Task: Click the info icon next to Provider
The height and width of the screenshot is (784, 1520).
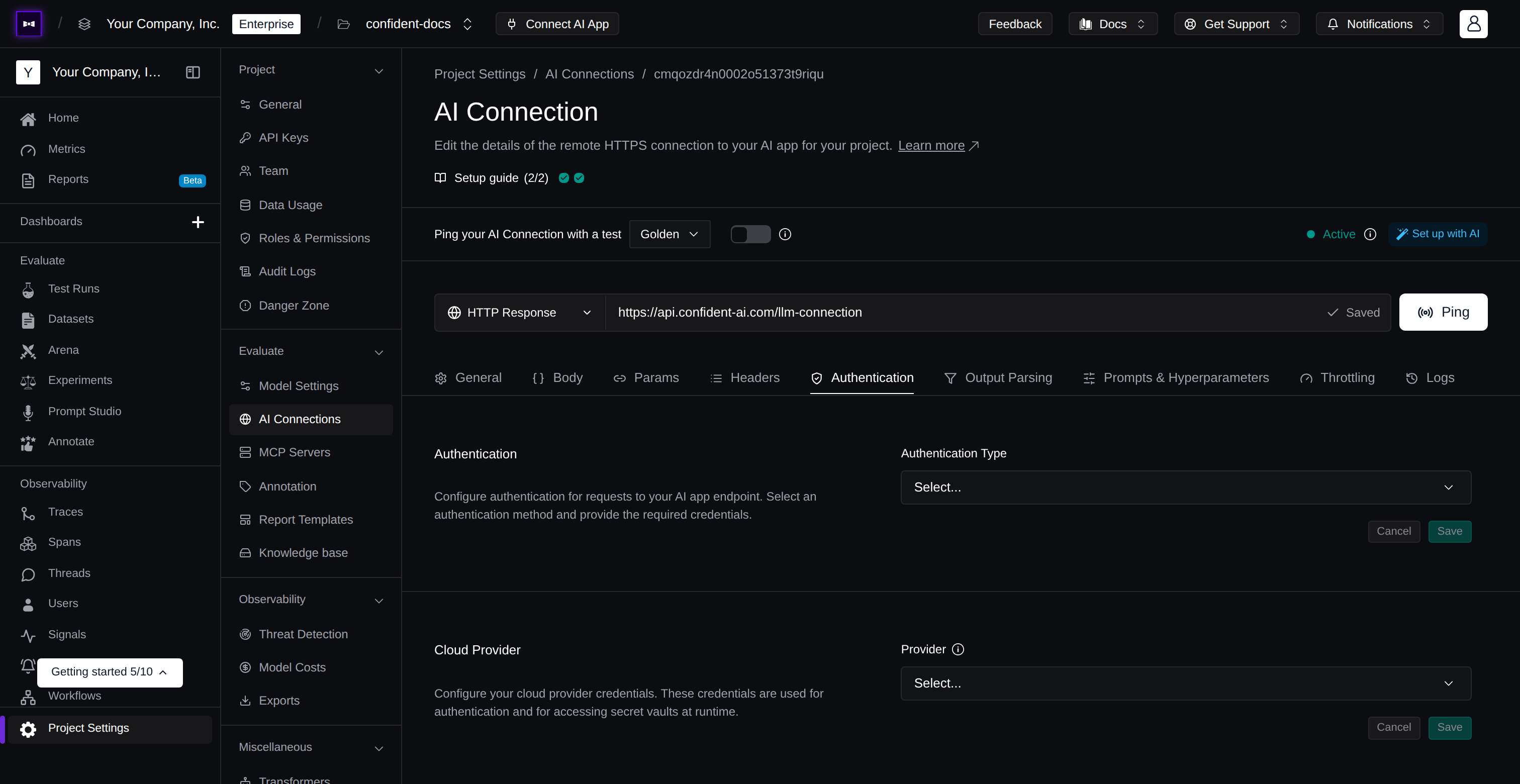Action: (x=958, y=649)
